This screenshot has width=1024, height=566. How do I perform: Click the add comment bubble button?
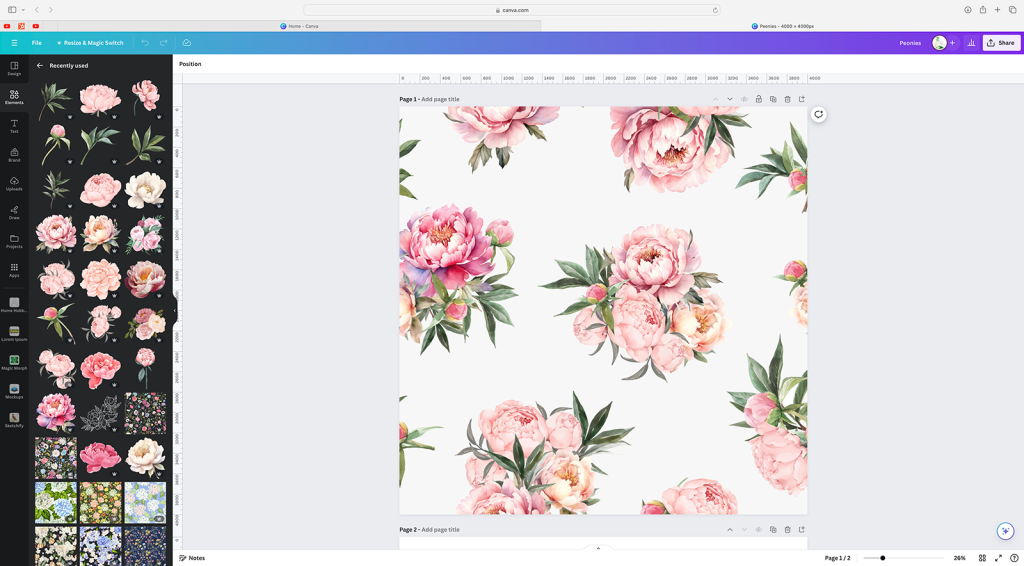[x=818, y=114]
